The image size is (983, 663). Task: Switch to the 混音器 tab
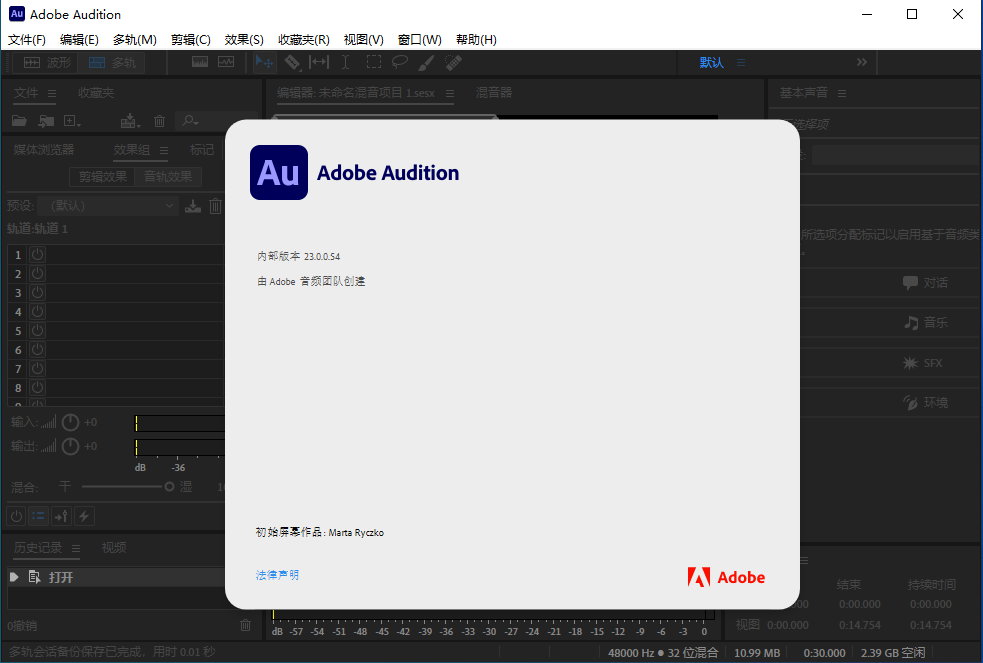[x=494, y=93]
